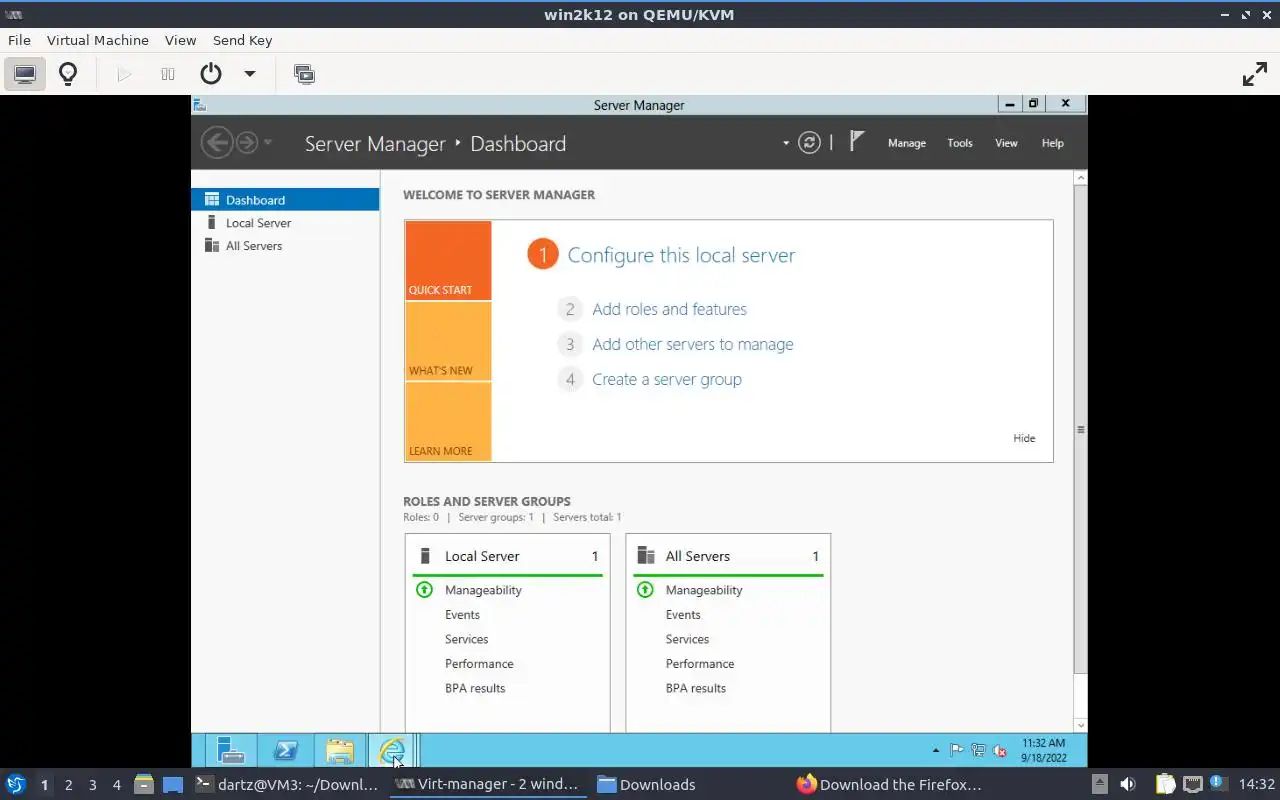Open the manage VM snapshots icon

tap(304, 74)
